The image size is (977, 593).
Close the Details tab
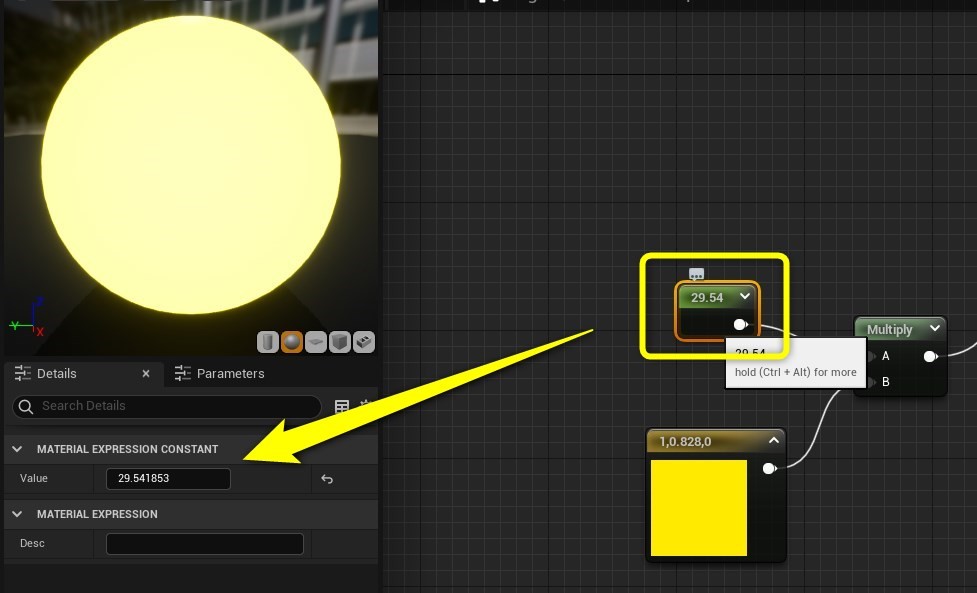point(146,373)
